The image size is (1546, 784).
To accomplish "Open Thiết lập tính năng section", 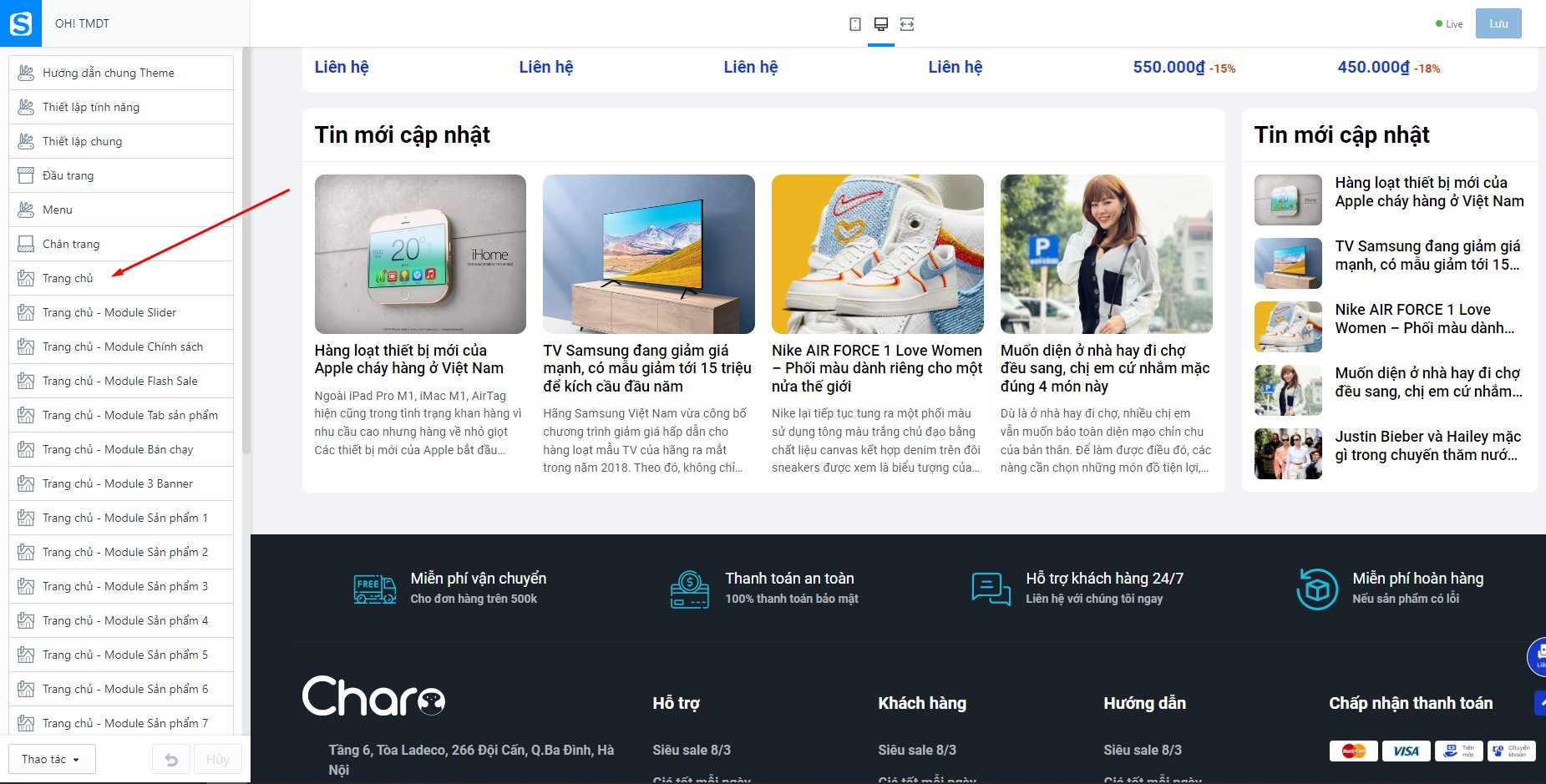I will click(121, 107).
